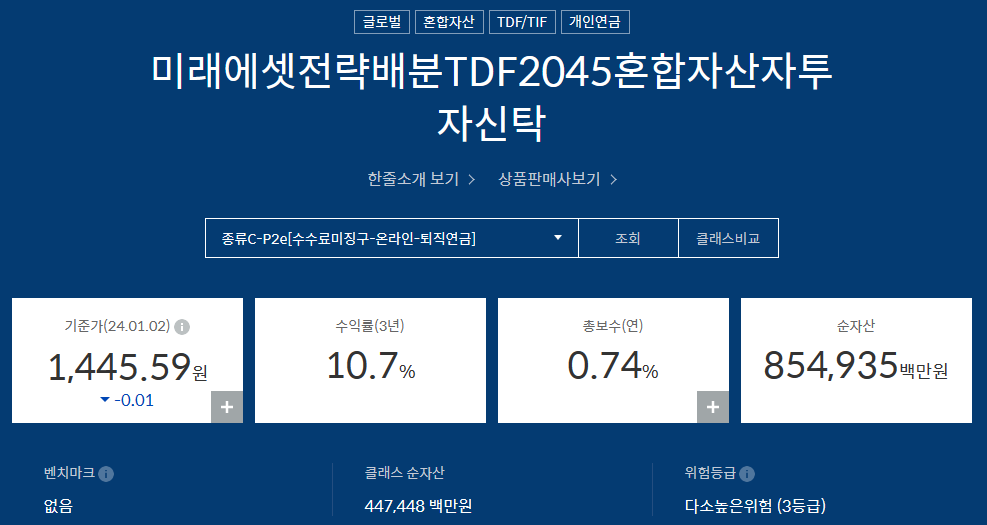Click the 0.74% total fee value
987x525 pixels.
point(612,366)
